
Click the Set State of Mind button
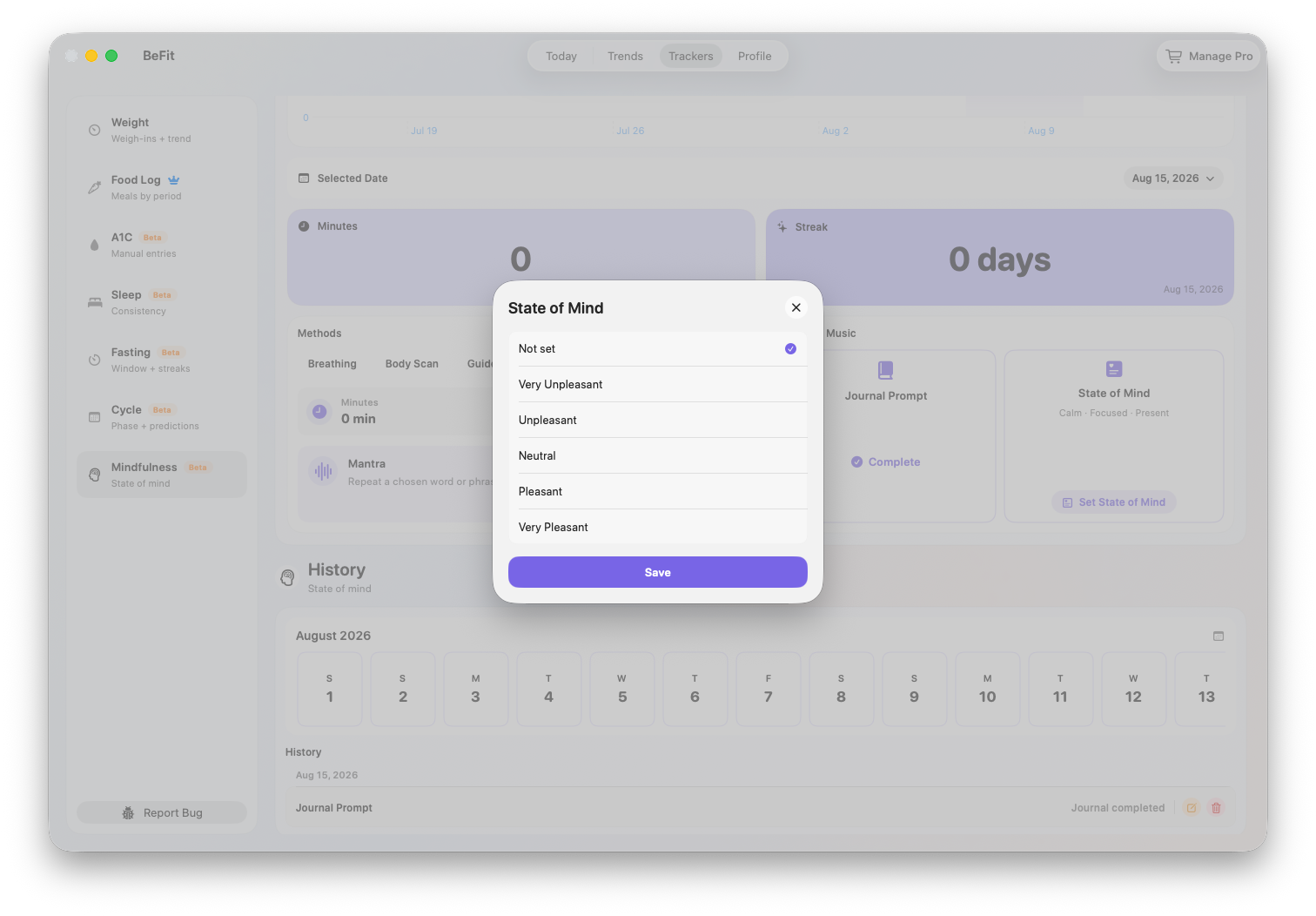(x=1114, y=502)
